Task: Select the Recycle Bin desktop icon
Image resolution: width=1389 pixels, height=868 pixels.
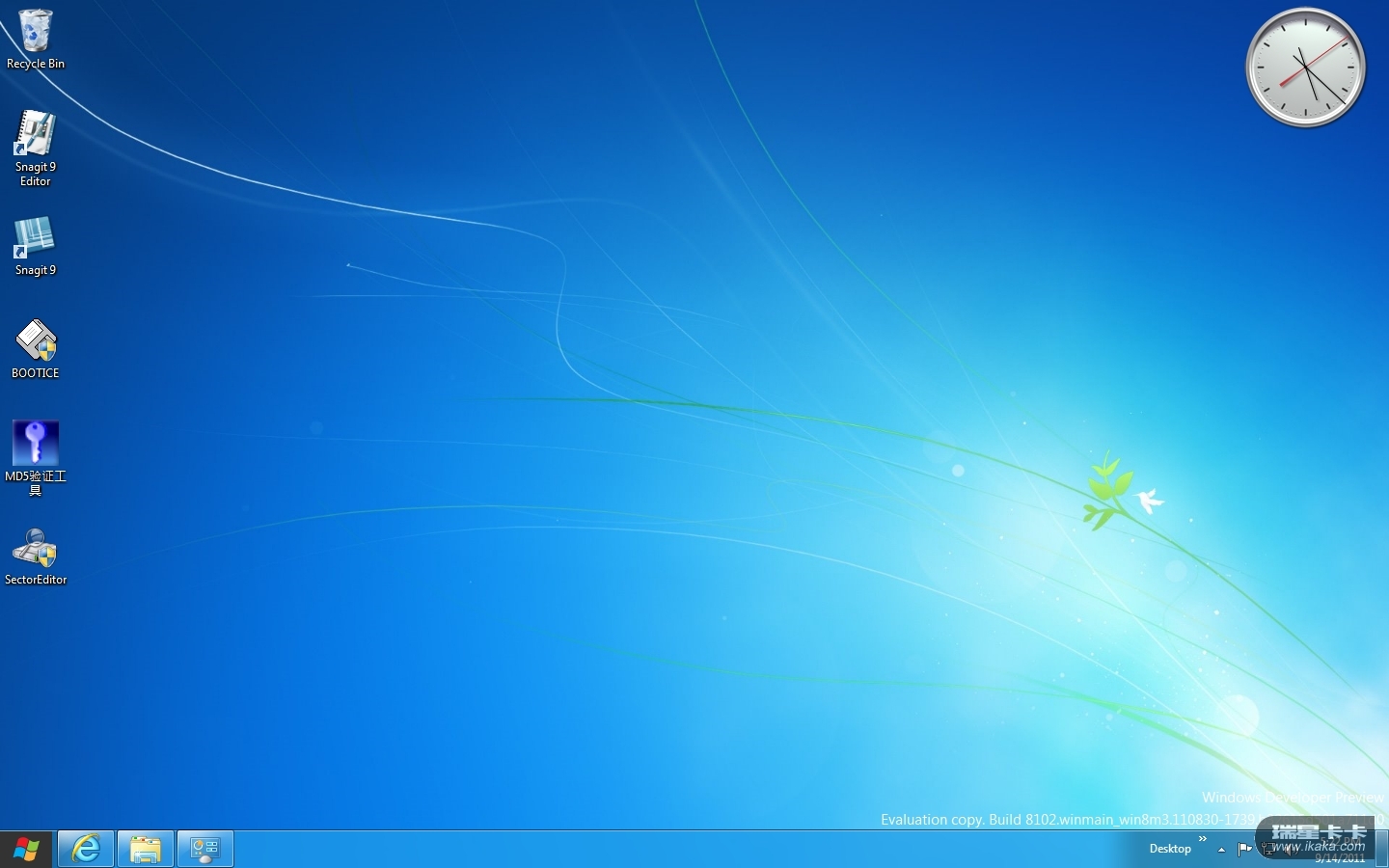Action: pyautogui.click(x=36, y=40)
